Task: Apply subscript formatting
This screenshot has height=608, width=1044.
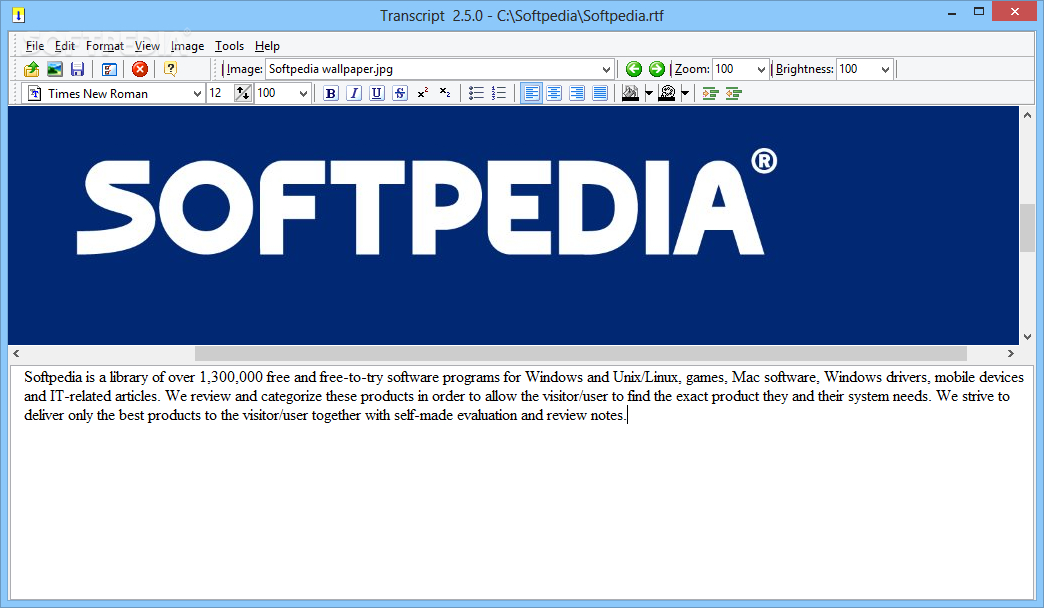Action: pos(445,93)
